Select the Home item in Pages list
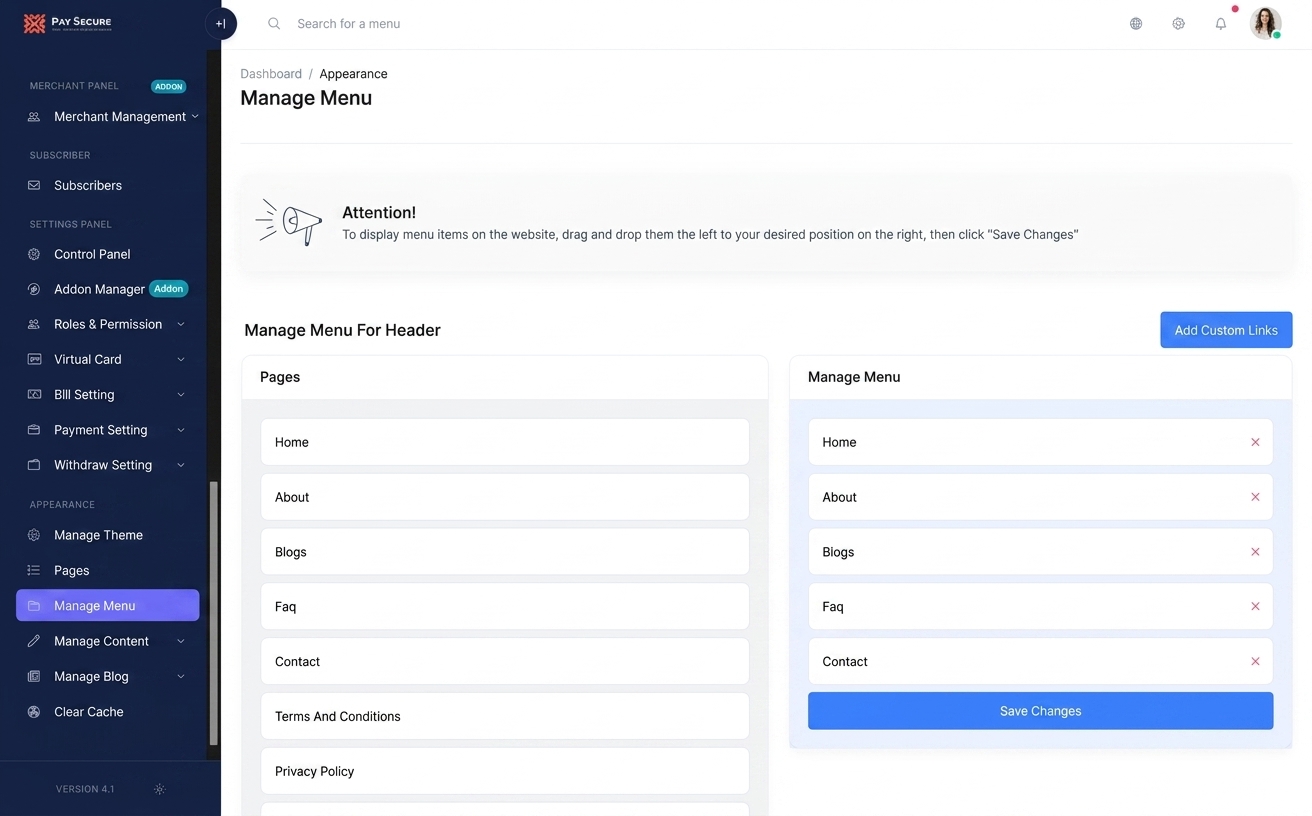 point(505,442)
